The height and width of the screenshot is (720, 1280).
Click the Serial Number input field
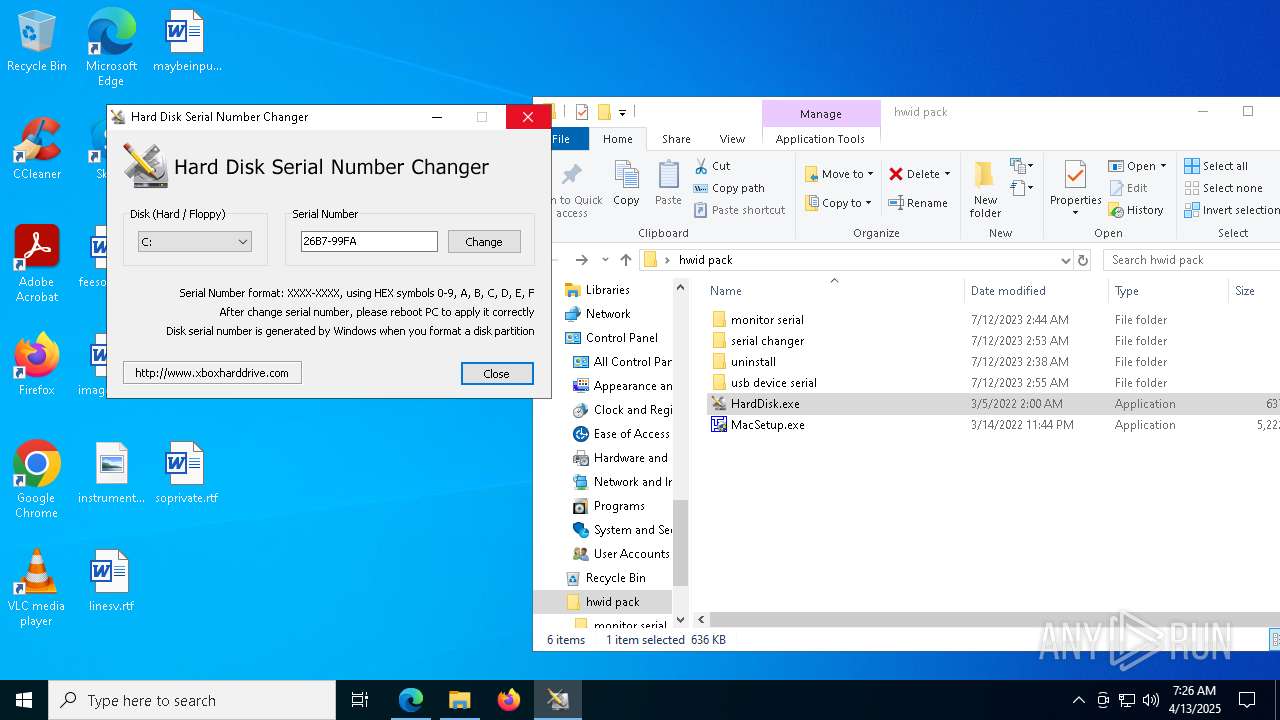tap(369, 242)
